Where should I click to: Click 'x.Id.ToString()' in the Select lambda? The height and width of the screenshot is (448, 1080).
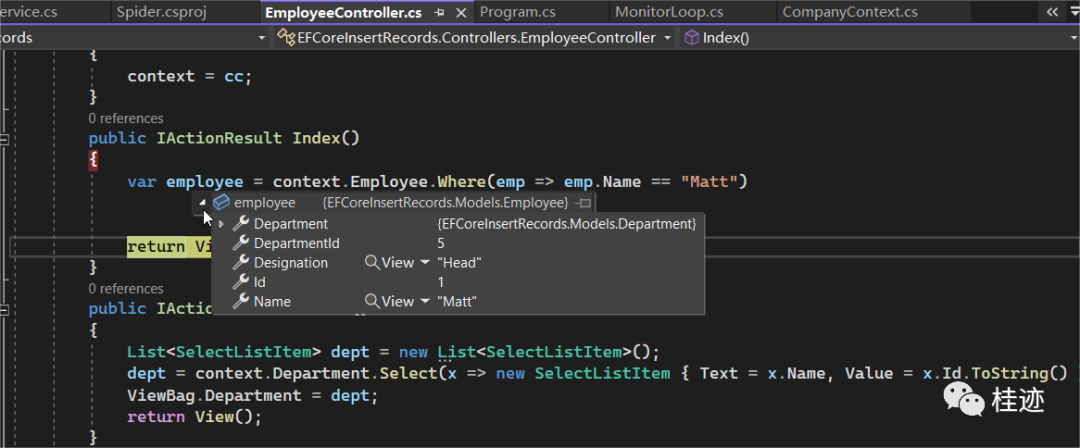click(995, 374)
